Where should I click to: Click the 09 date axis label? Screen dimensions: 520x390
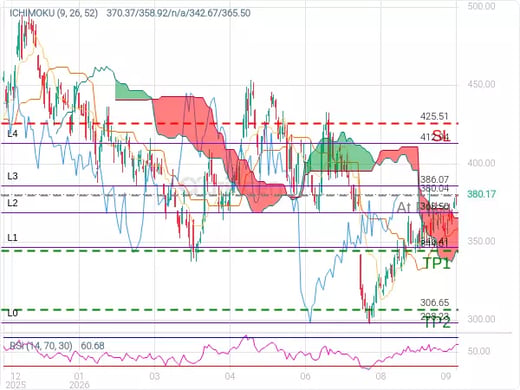click(446, 376)
